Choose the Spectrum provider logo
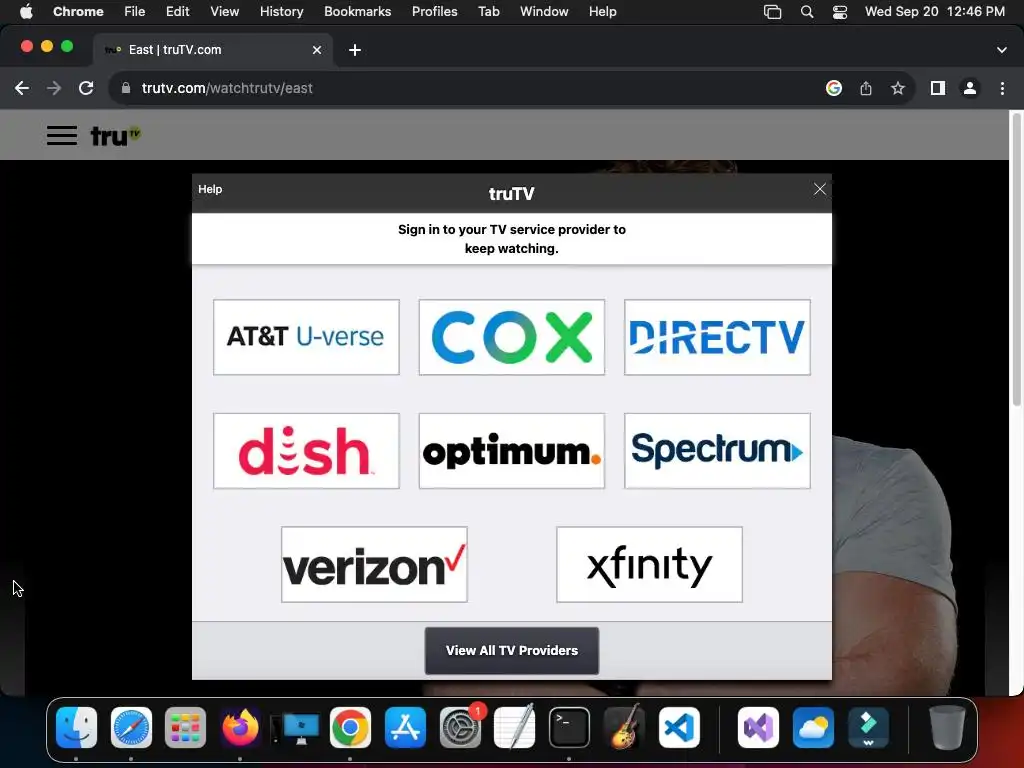Viewport: 1024px width, 768px height. coord(717,451)
